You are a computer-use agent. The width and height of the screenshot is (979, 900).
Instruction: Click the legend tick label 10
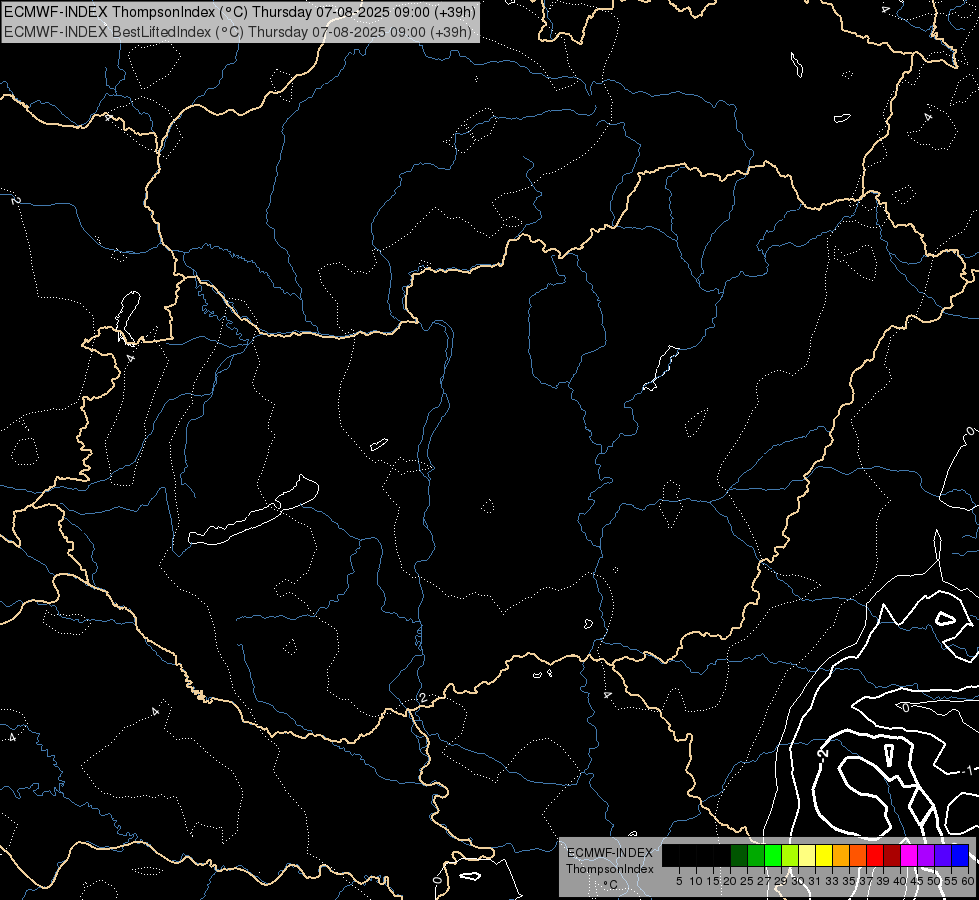(x=696, y=881)
